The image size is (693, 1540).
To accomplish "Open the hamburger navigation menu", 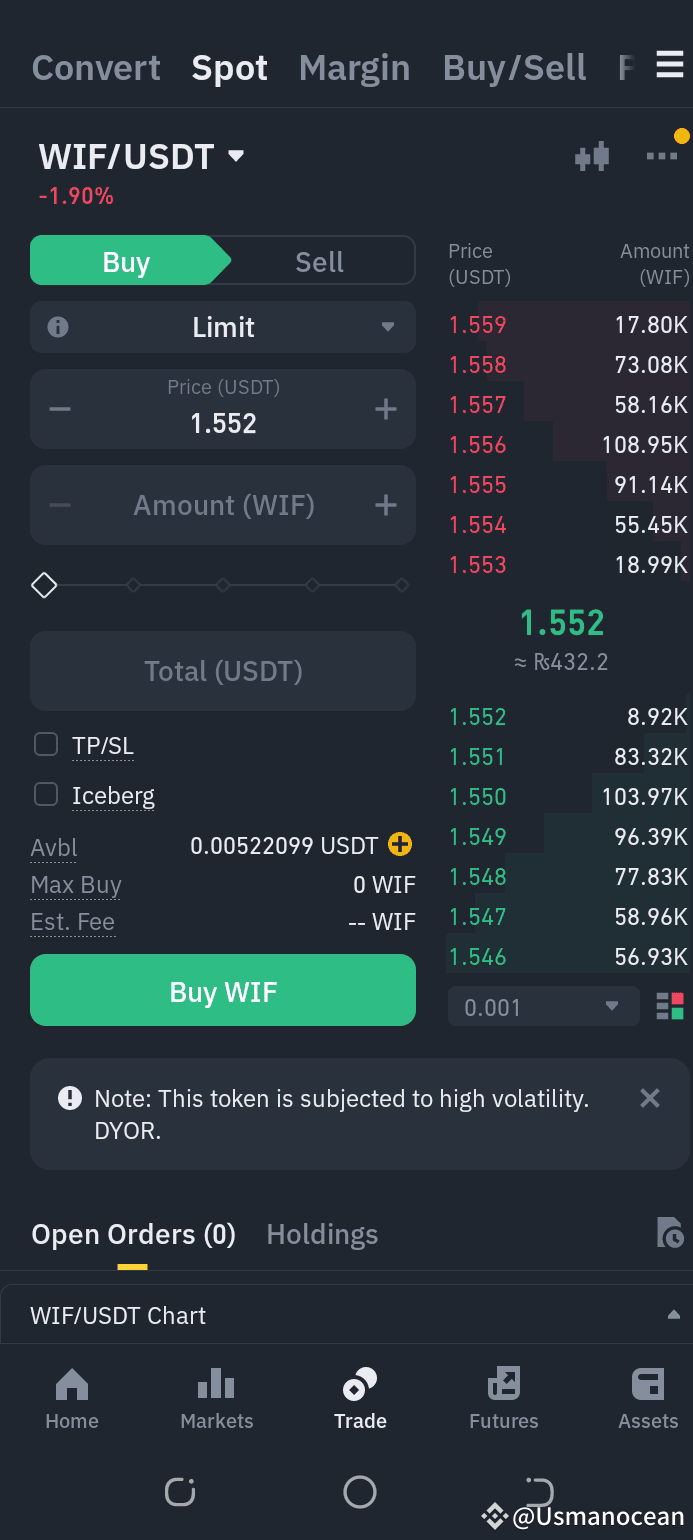I will (x=669, y=63).
